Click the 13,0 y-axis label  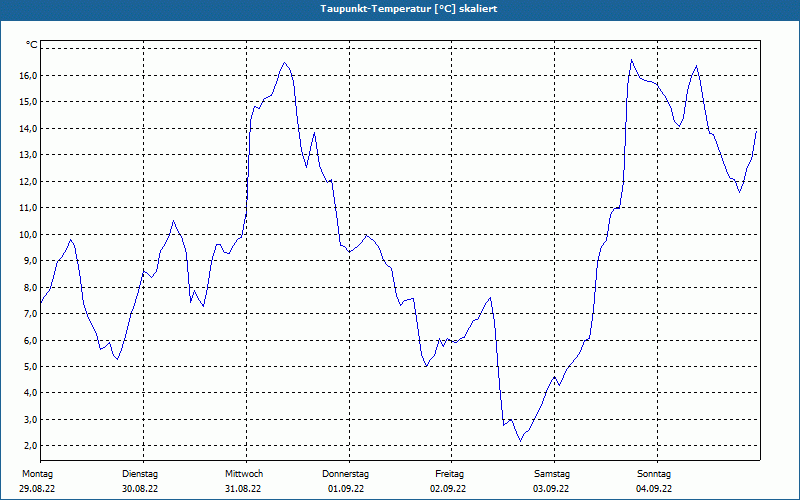[29, 155]
